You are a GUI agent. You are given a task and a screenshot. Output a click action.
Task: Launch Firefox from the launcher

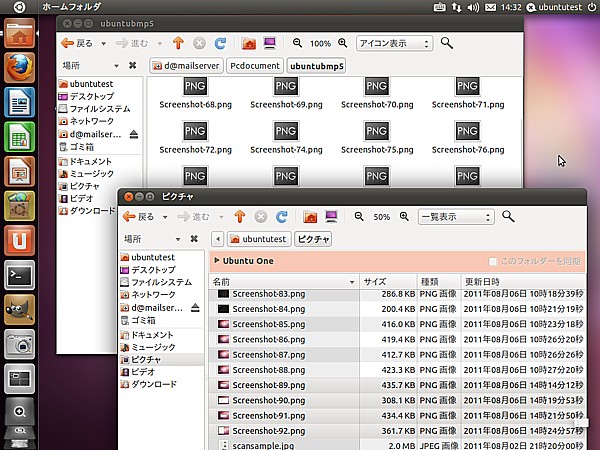(20, 68)
